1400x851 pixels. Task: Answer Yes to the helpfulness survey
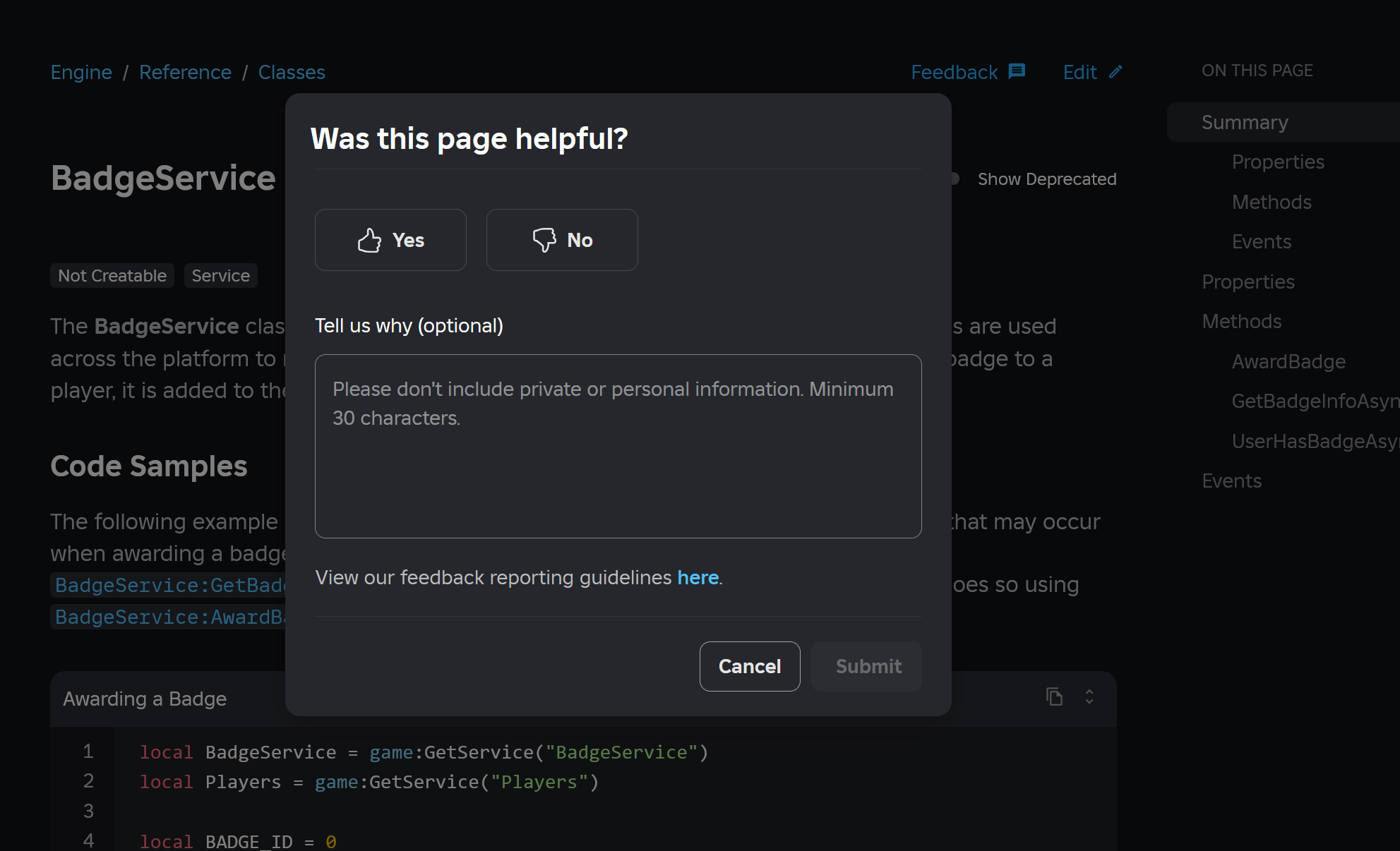tap(390, 240)
